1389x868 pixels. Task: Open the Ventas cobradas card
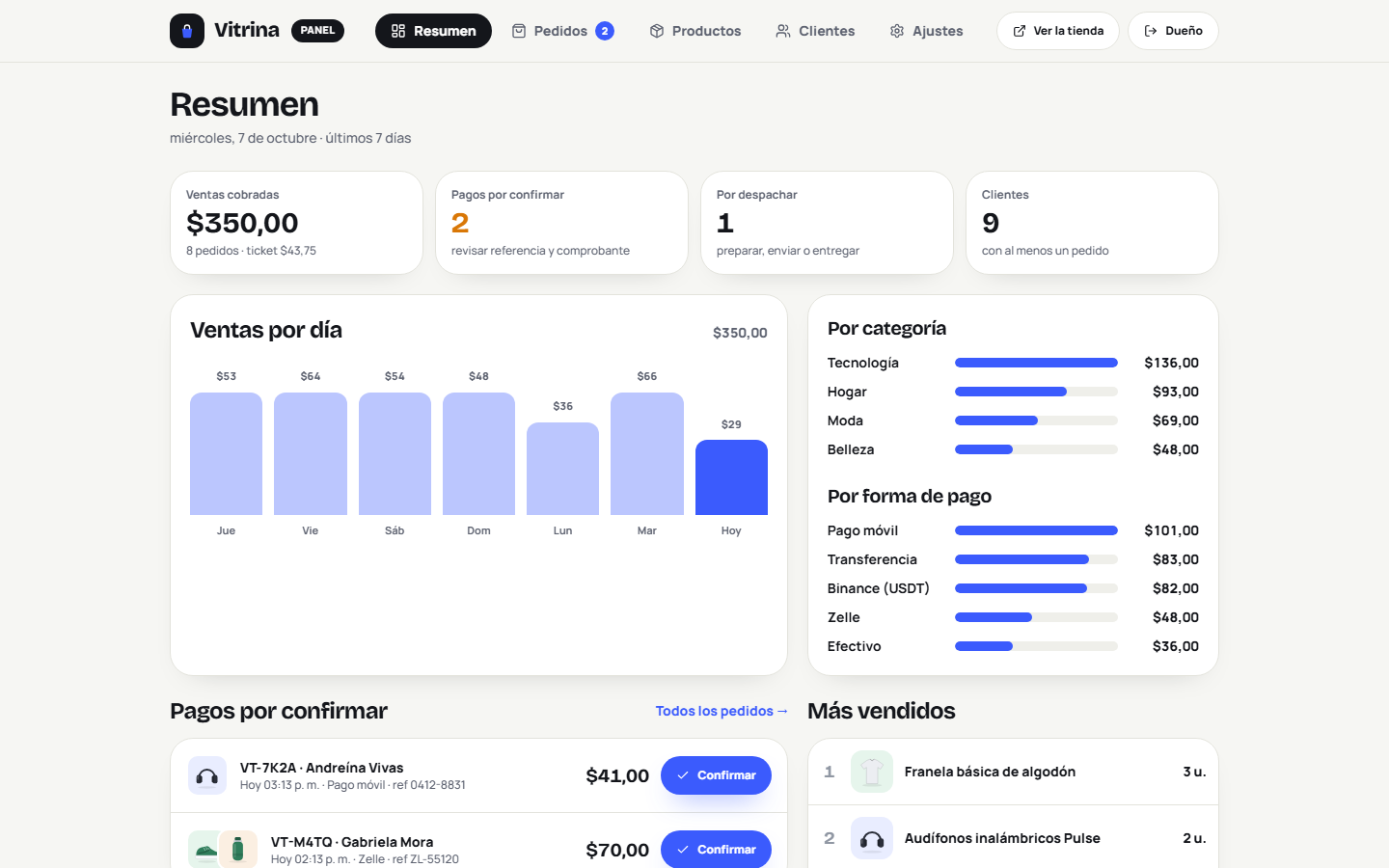(x=296, y=223)
